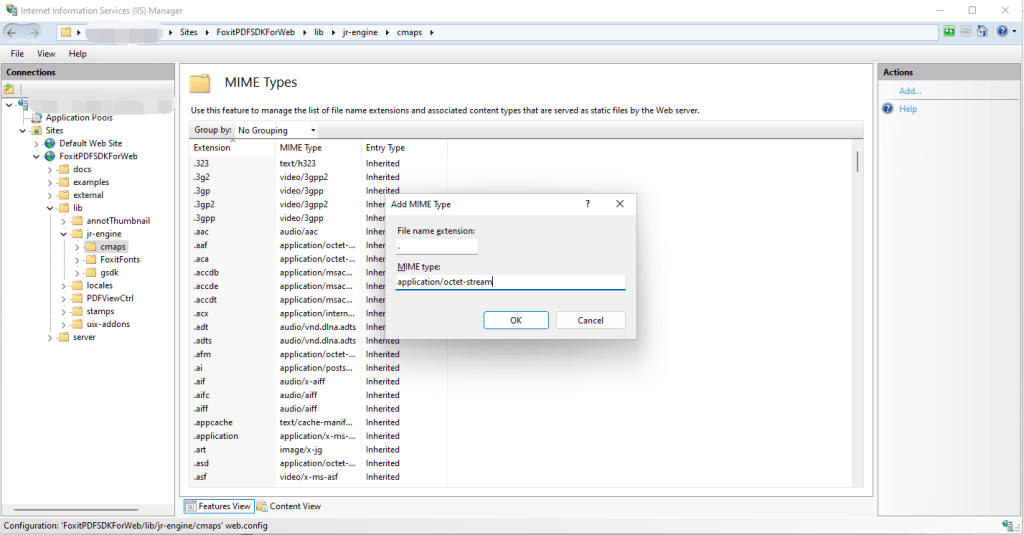This screenshot has width=1024, height=535.
Task: Click the File name extension field
Action: [437, 246]
